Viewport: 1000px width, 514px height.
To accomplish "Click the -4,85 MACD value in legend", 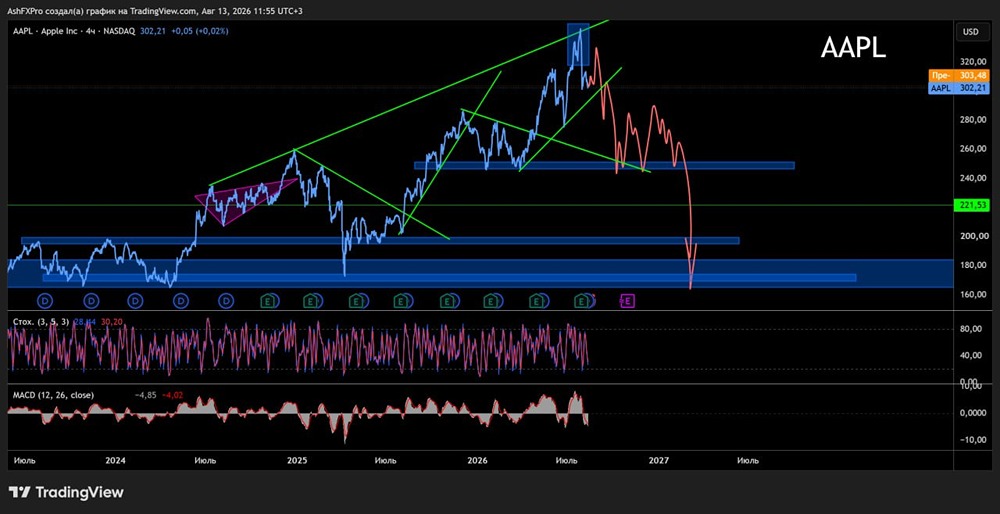I will point(145,395).
